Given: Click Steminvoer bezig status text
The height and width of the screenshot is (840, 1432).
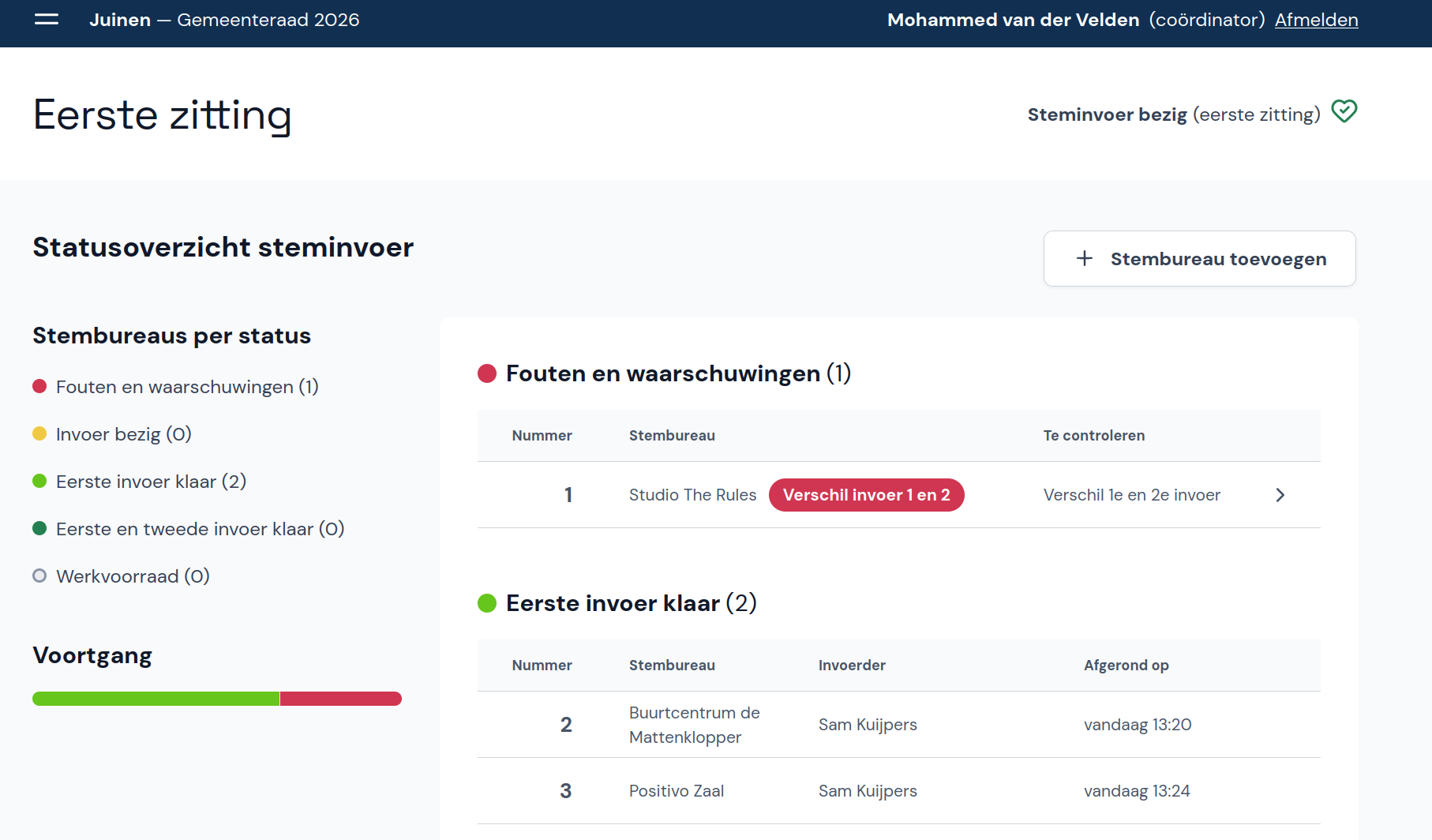Looking at the screenshot, I should click(1174, 114).
